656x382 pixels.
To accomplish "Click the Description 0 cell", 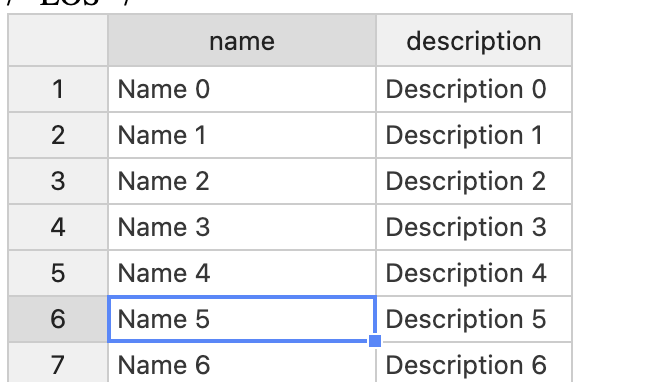I will point(474,89).
